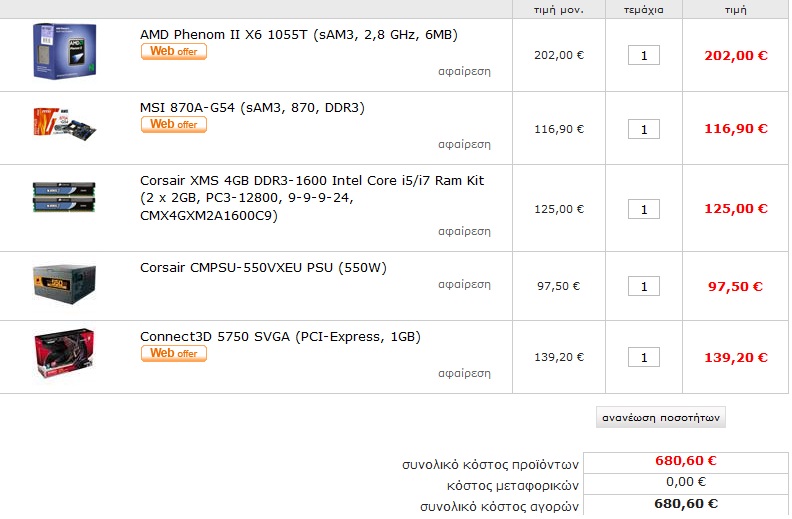Click ανανέωση ποσοτήτων update quantities button
The image size is (792, 519).
point(661,418)
